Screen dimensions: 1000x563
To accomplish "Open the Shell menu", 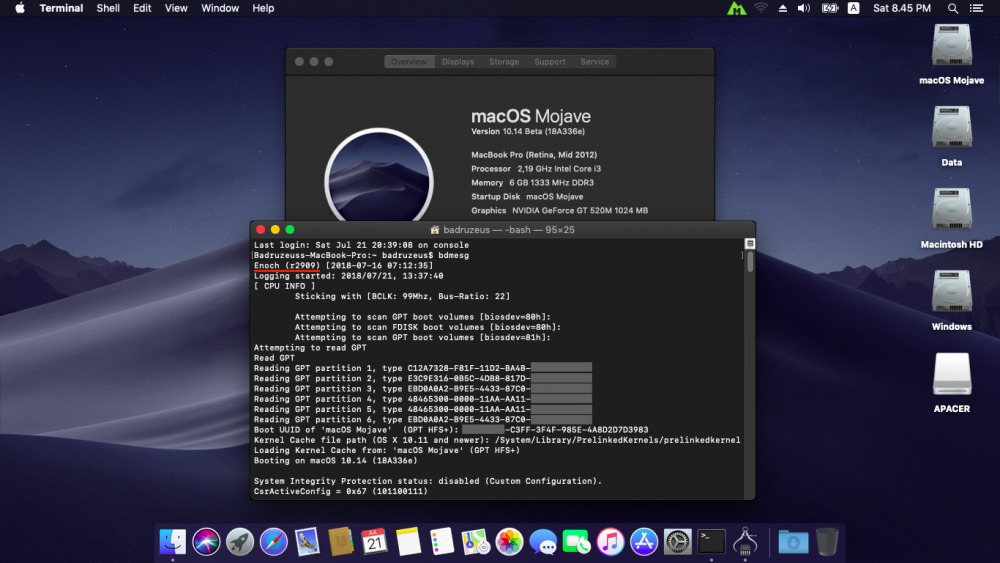I will (x=108, y=8).
